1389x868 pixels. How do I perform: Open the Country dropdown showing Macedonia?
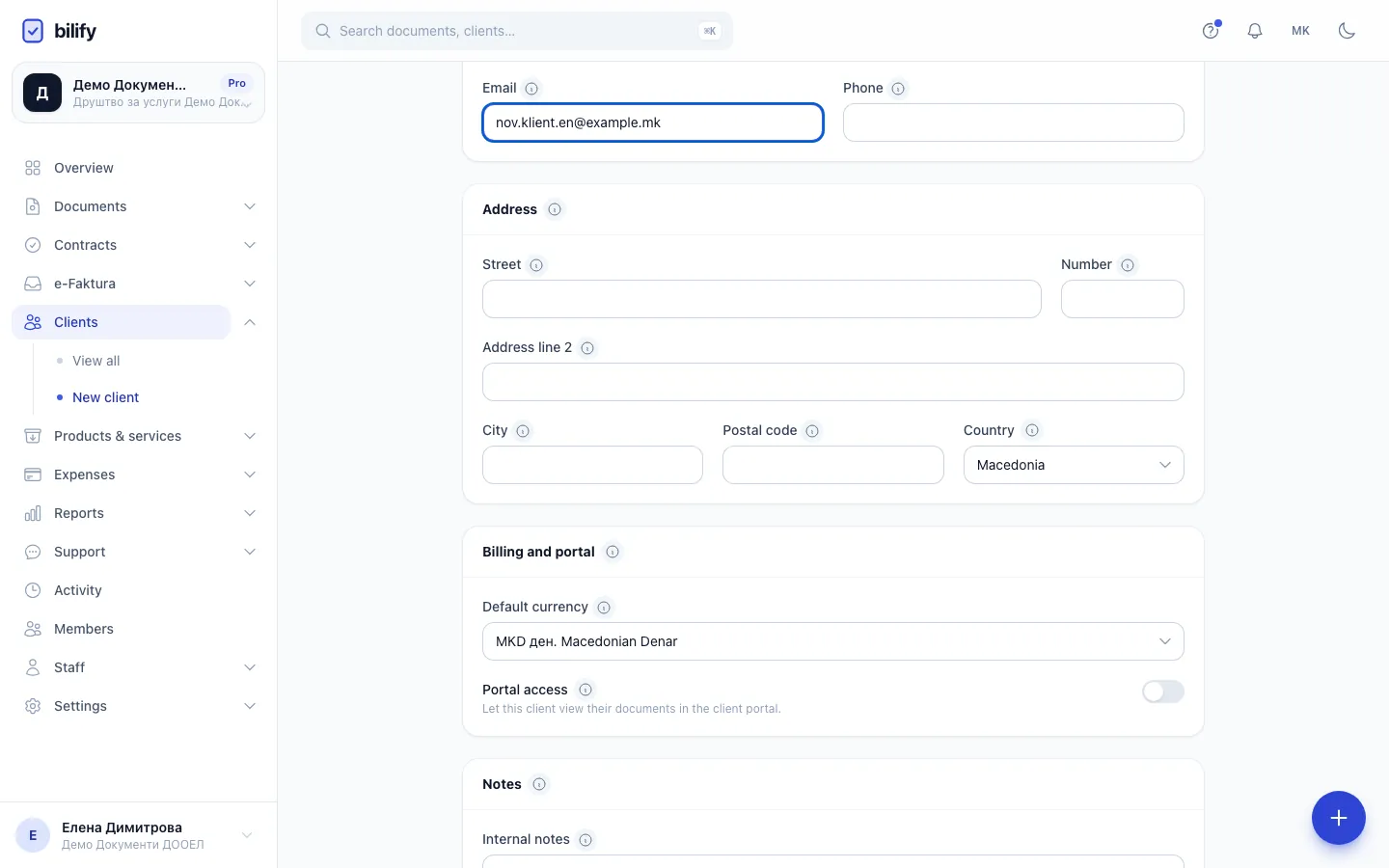[x=1074, y=465]
